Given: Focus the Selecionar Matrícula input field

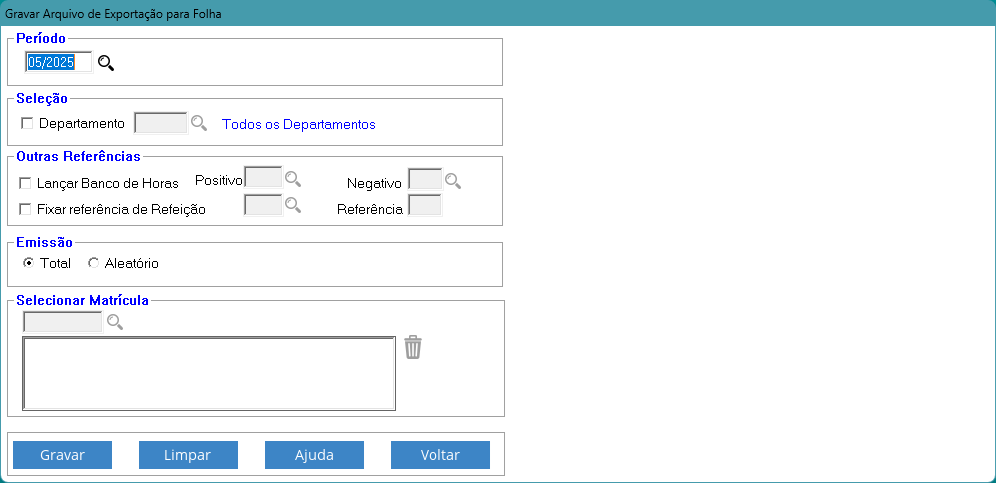Looking at the screenshot, I should pos(62,322).
